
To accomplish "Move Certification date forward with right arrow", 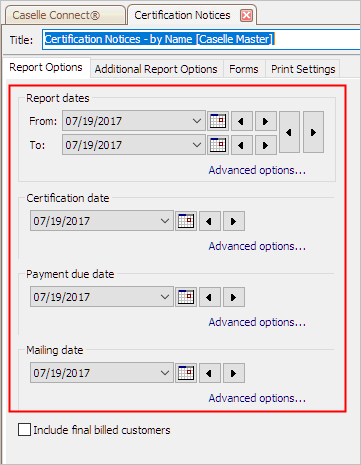I will pos(234,221).
